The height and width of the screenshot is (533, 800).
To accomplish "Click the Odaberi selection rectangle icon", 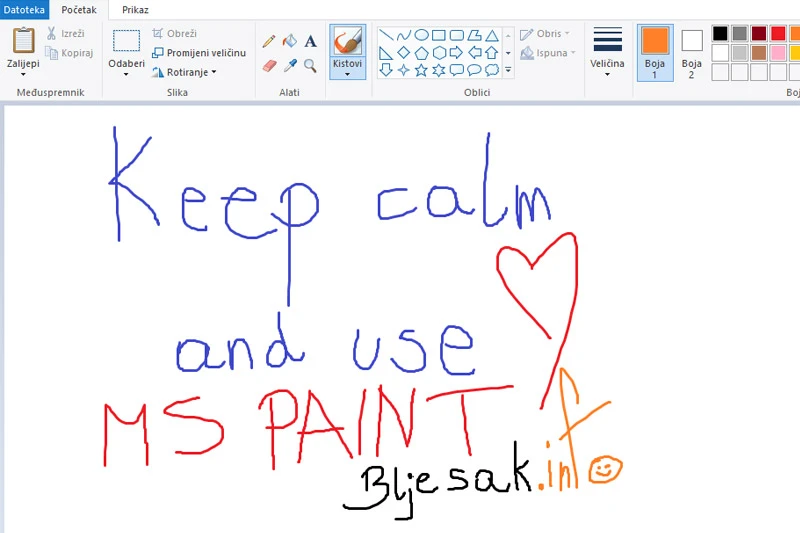I will point(126,41).
